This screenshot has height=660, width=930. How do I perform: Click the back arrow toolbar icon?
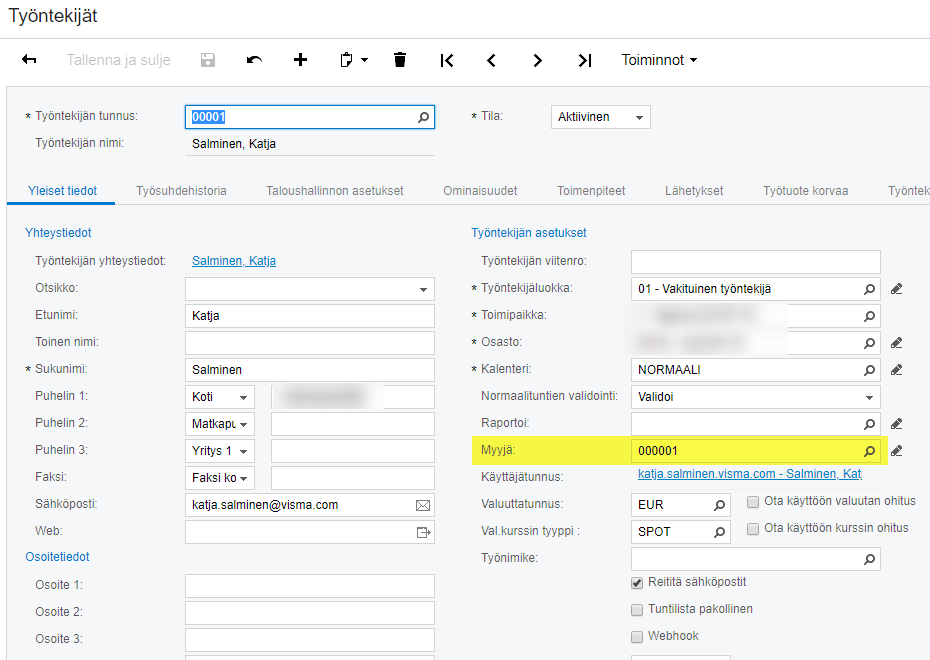coord(29,60)
